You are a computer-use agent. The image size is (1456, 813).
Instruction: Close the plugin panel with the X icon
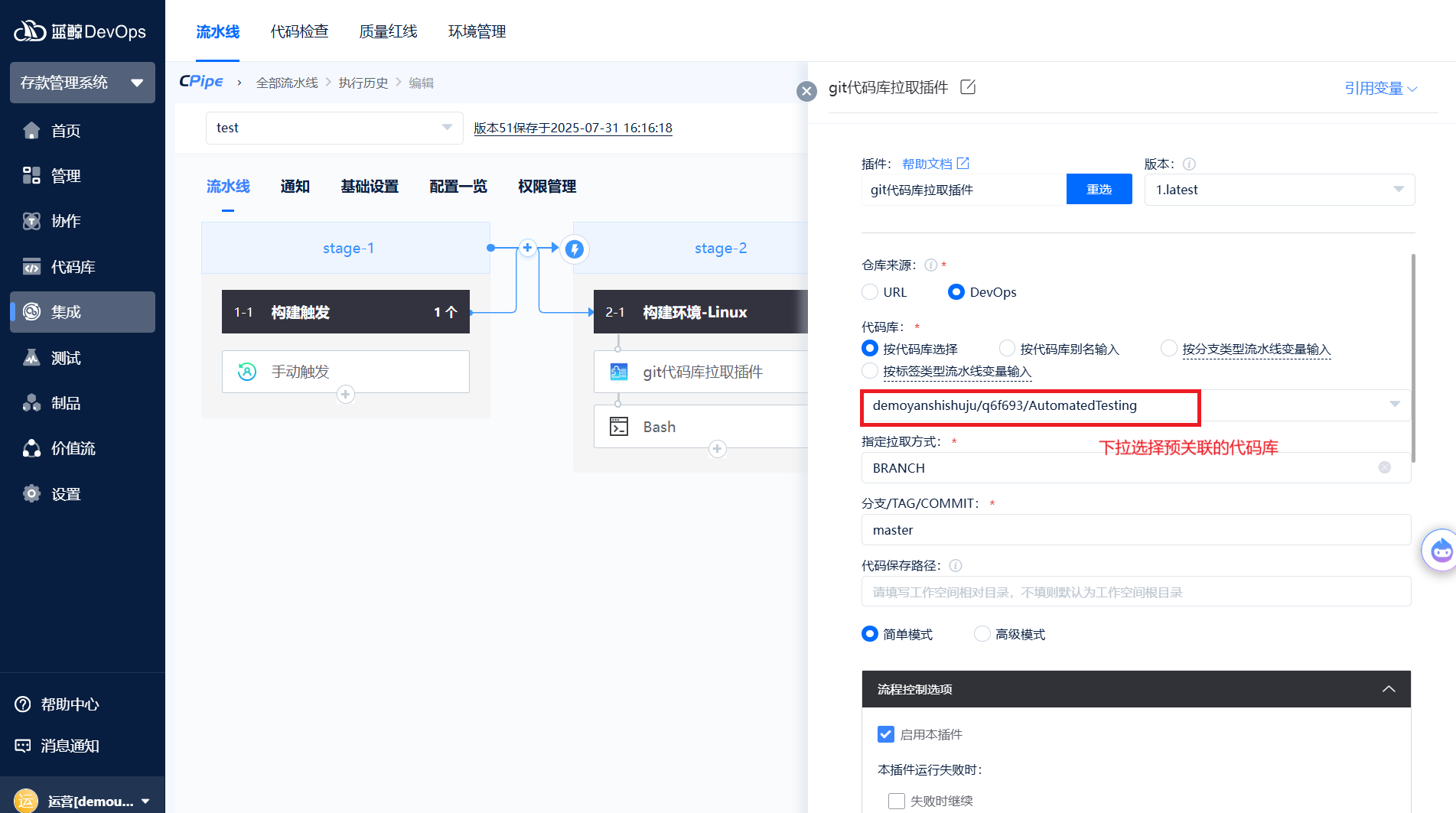pos(806,92)
